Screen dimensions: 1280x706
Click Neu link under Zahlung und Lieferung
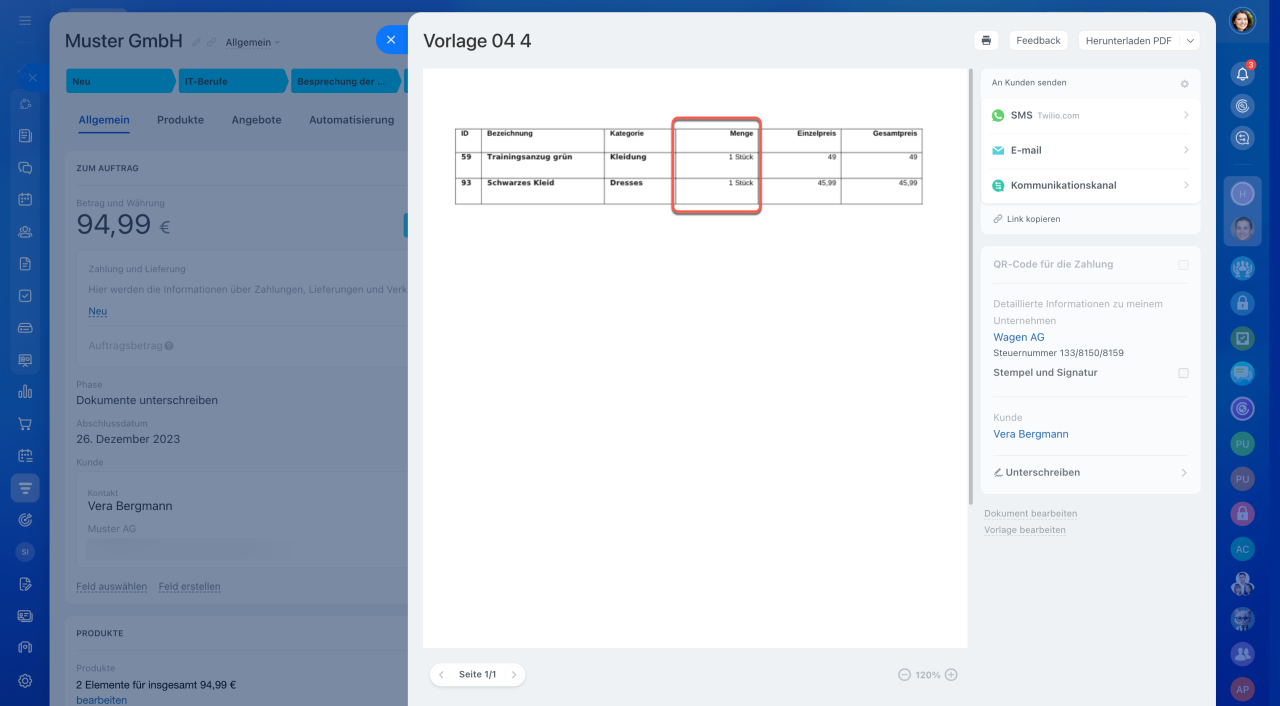tap(97, 312)
